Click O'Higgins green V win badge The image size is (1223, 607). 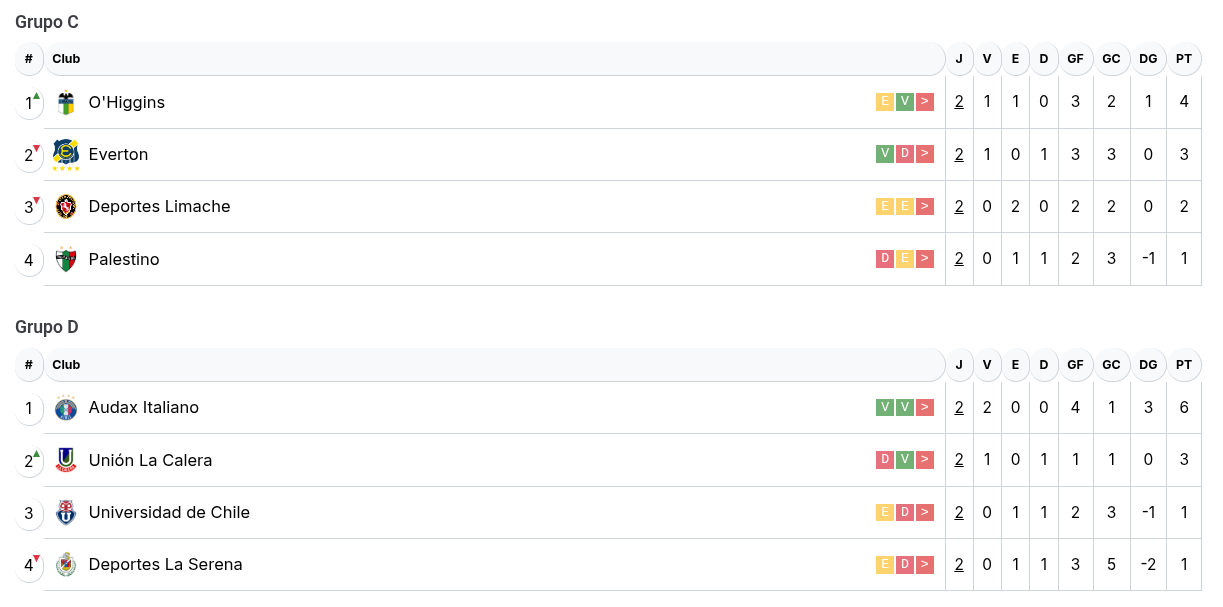[x=905, y=102]
